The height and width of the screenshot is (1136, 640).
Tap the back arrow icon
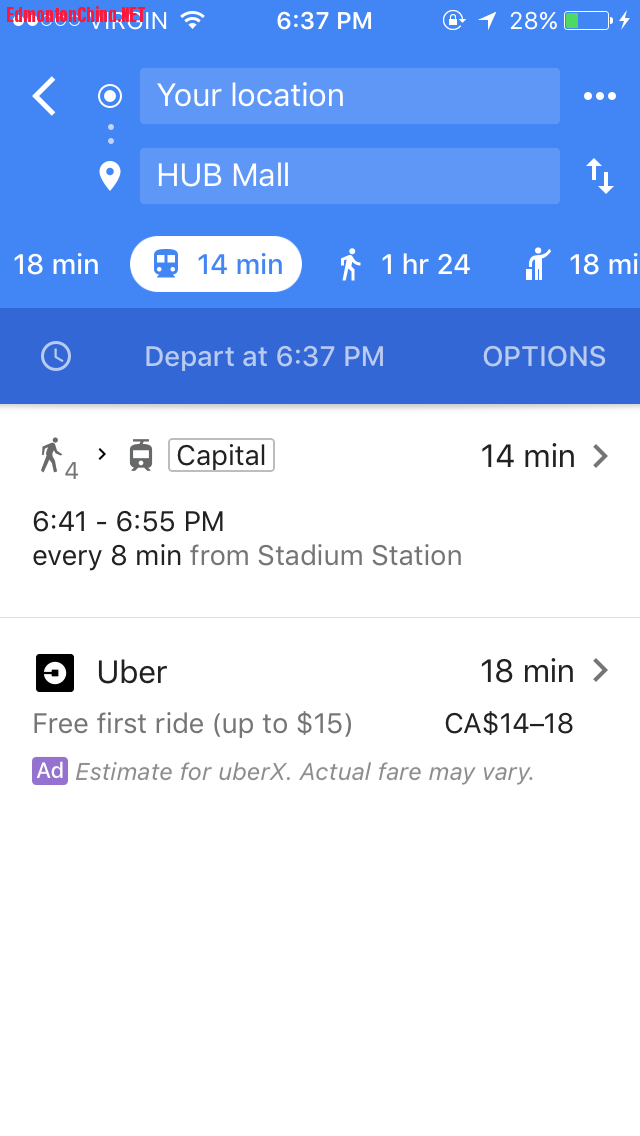pyautogui.click(x=44, y=96)
